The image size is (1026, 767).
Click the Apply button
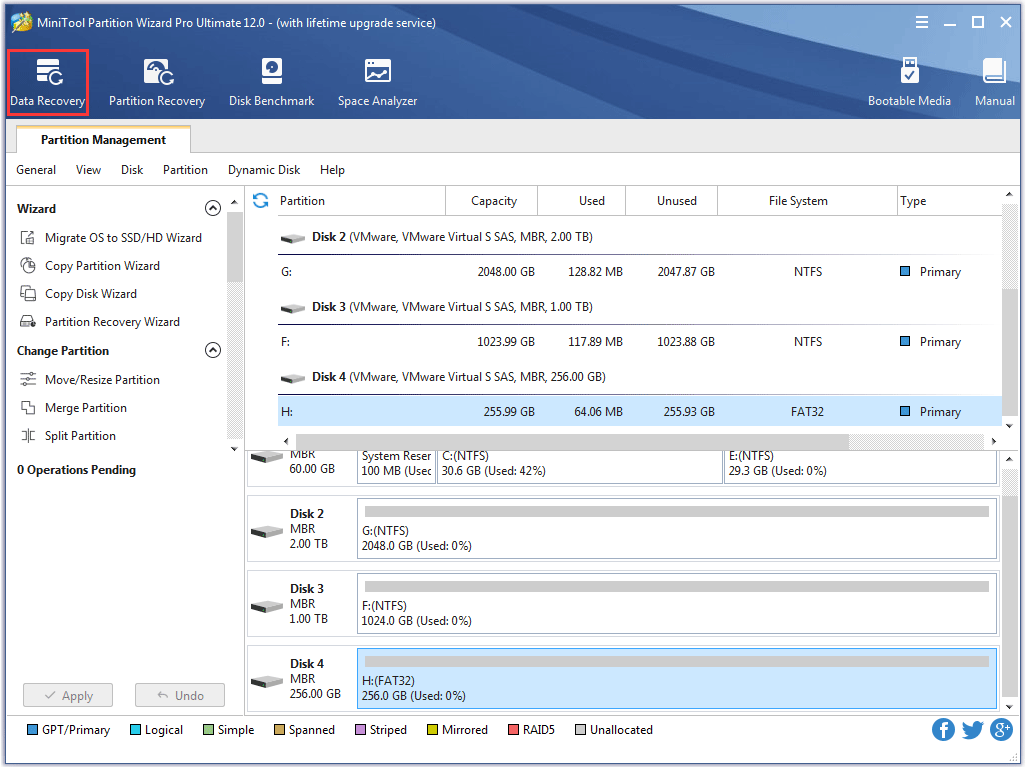(67, 695)
